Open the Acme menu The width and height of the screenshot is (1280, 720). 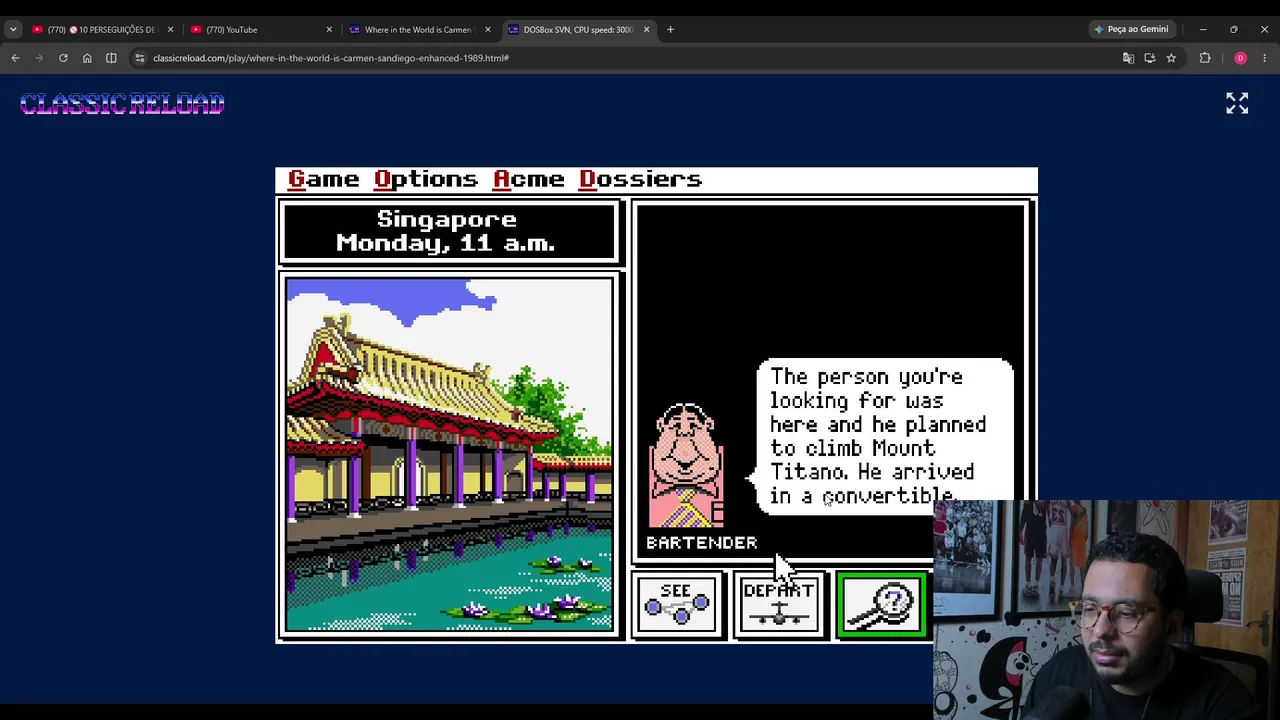[x=529, y=179]
